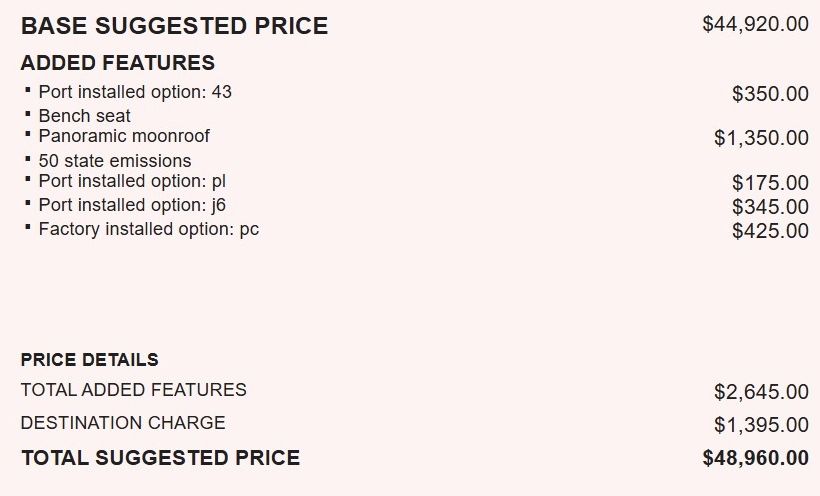Viewport: 820px width, 496px height.
Task: Click the Added Features heading
Action: [x=117, y=63]
